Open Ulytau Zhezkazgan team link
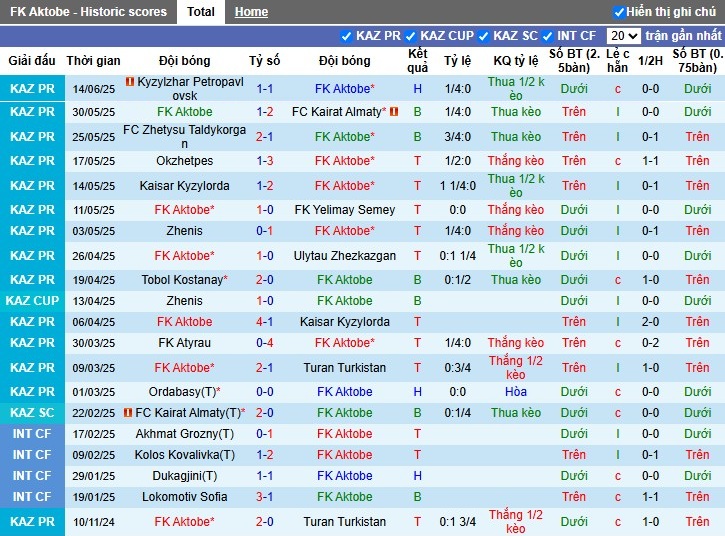The width and height of the screenshot is (725, 536). (344, 255)
